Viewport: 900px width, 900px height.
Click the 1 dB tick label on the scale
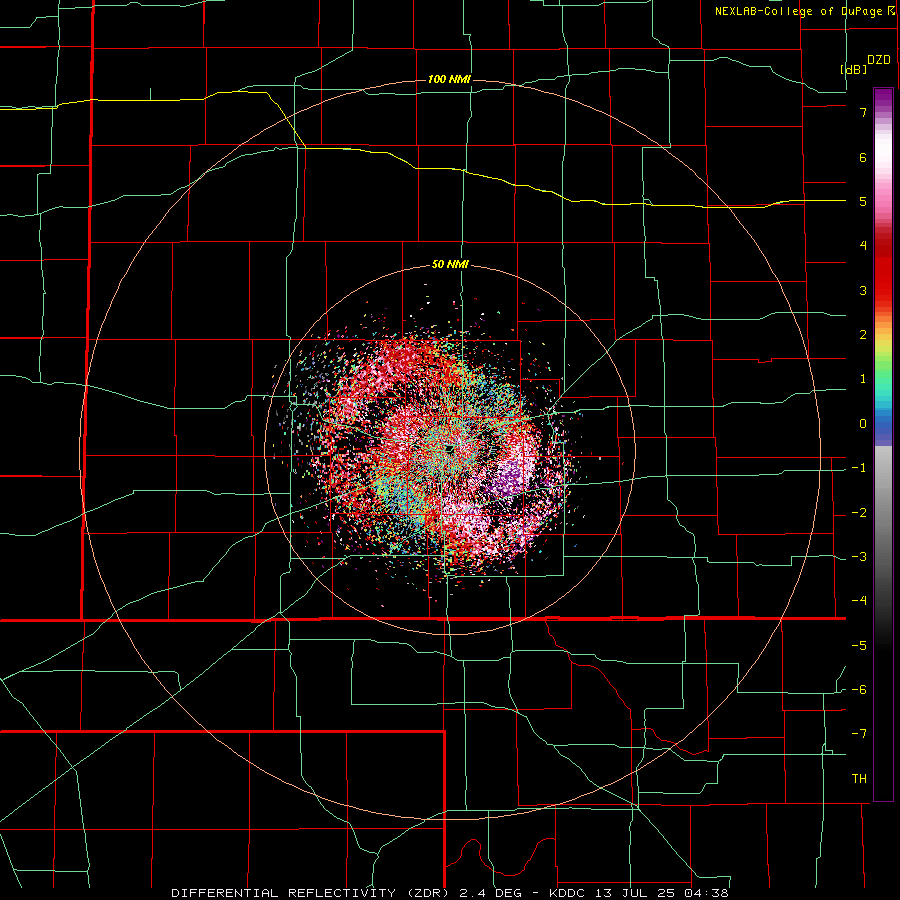point(863,379)
